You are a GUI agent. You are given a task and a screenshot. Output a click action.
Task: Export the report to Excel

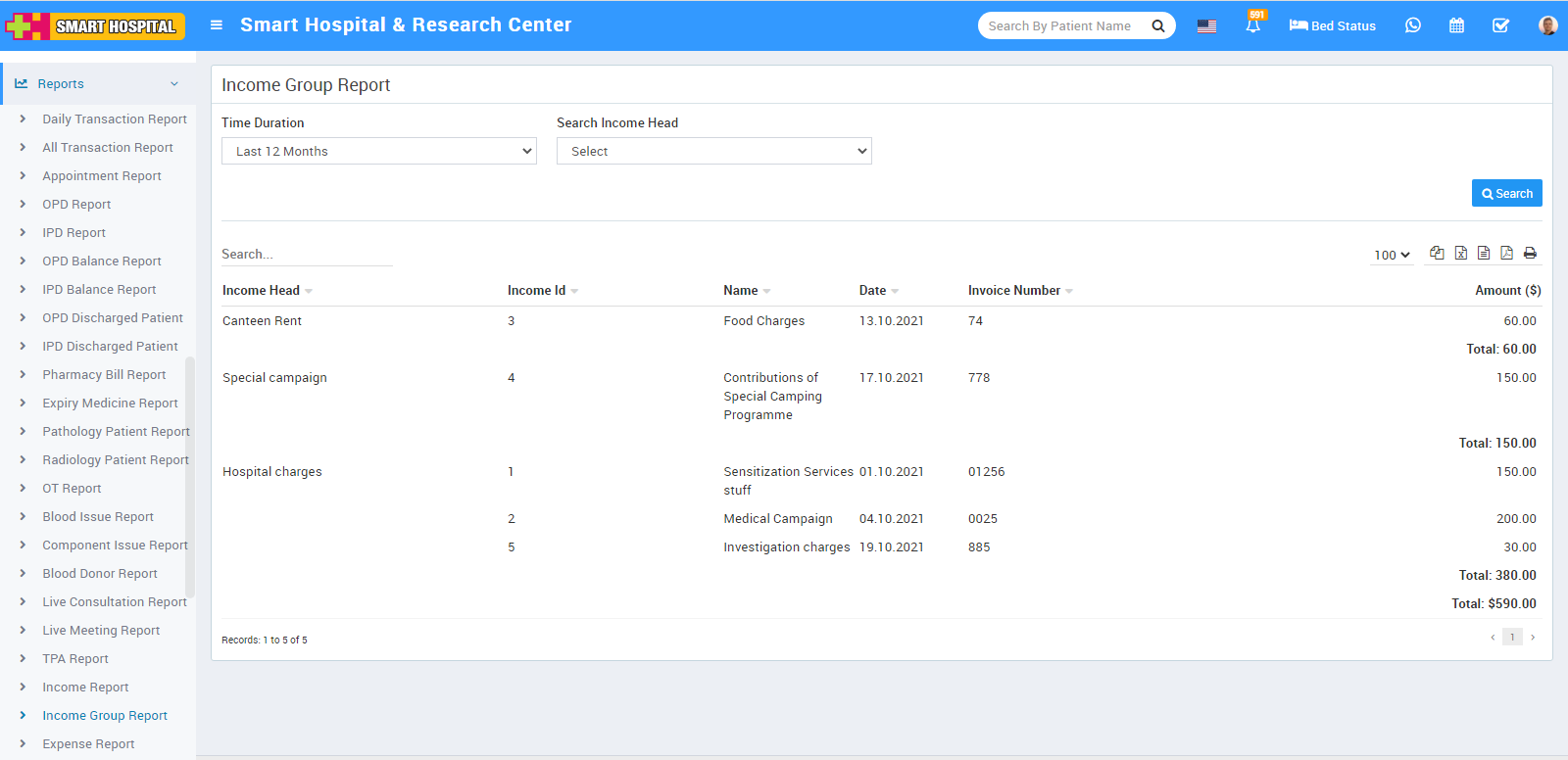click(1460, 253)
